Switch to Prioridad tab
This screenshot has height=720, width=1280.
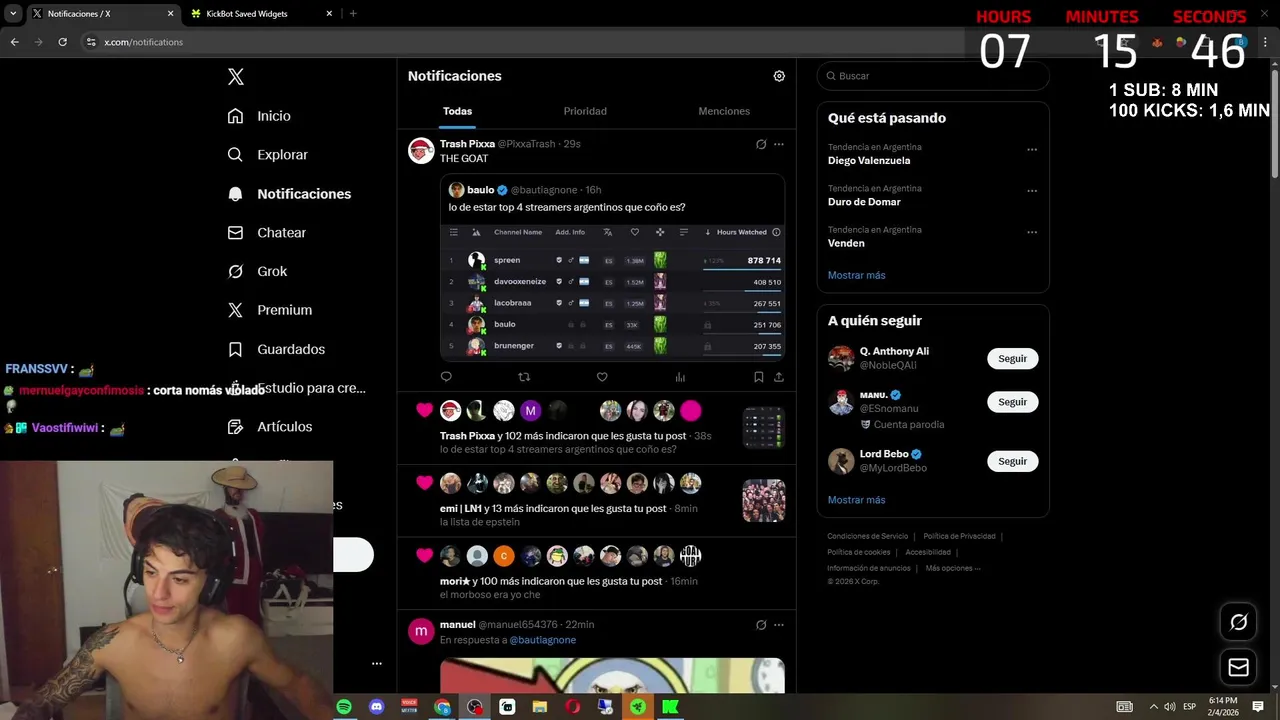585,111
